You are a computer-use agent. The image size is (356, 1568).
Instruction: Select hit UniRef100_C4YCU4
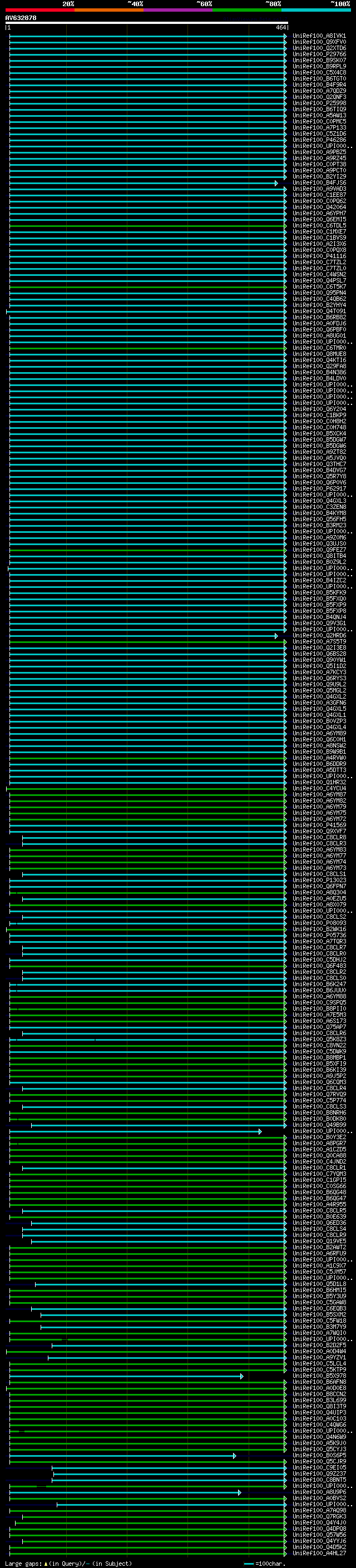319,788
